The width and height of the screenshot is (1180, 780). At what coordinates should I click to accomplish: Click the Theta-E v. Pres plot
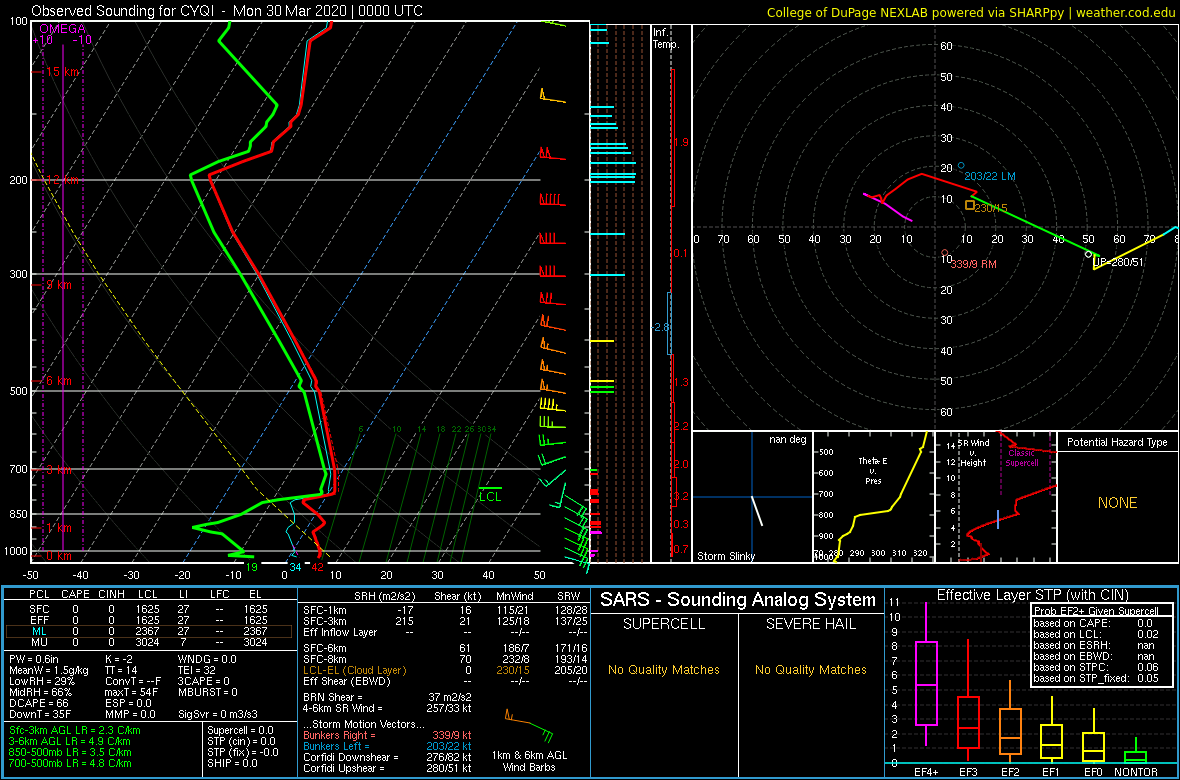pos(872,497)
